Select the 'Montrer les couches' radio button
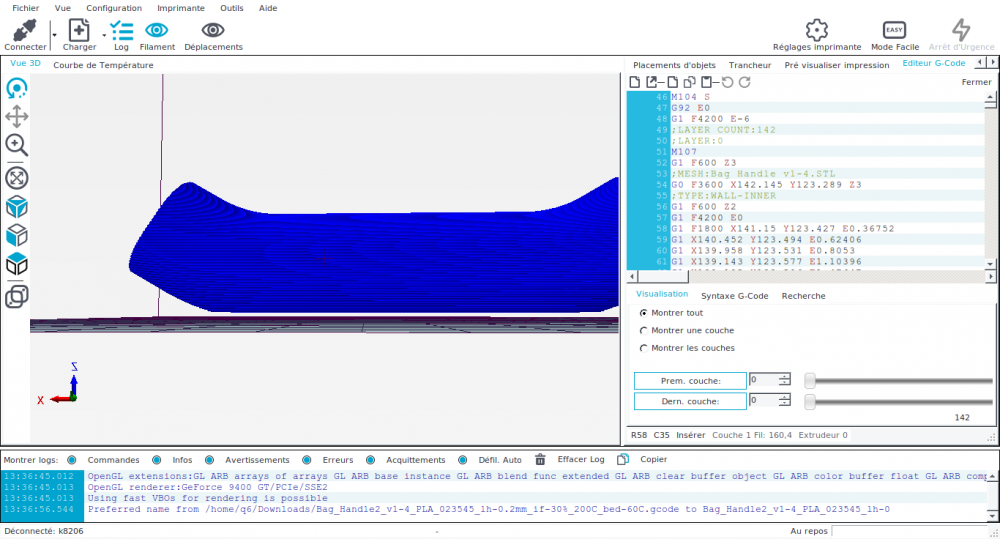 pyautogui.click(x=643, y=349)
